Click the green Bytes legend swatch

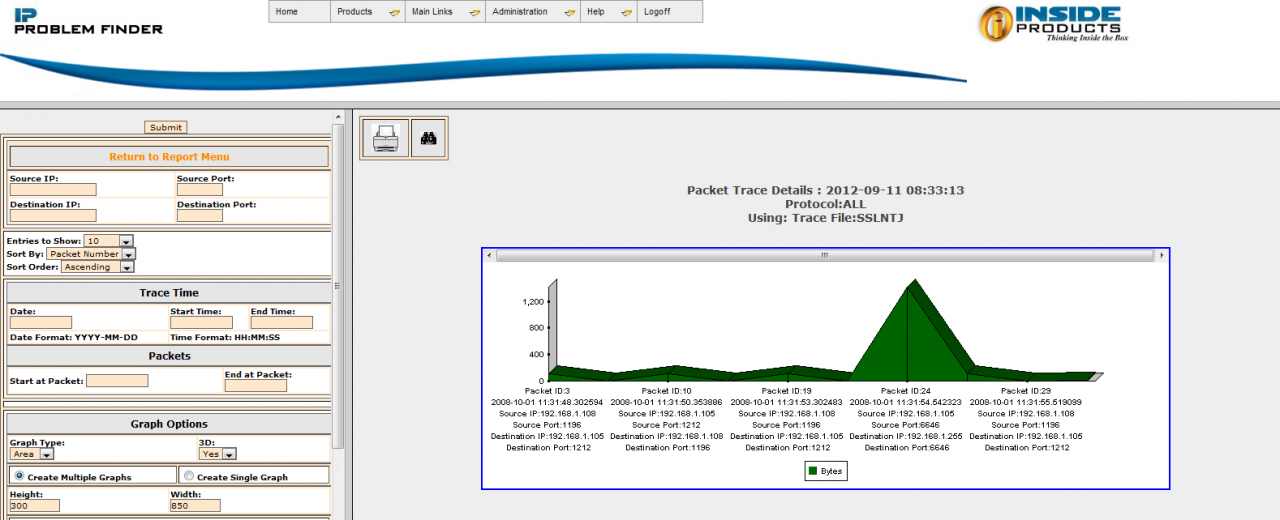click(813, 471)
